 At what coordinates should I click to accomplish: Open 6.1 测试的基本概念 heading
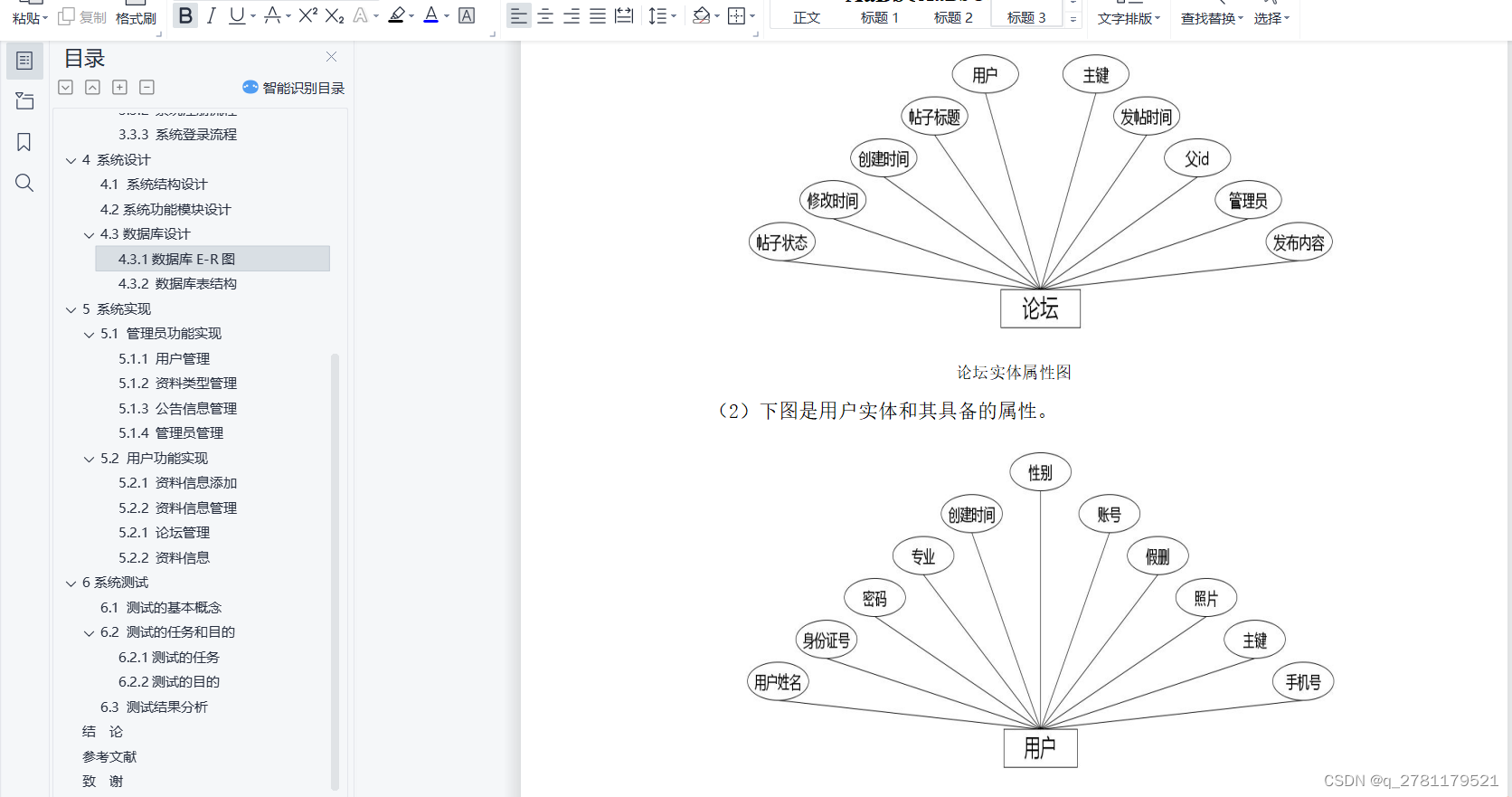coord(161,607)
